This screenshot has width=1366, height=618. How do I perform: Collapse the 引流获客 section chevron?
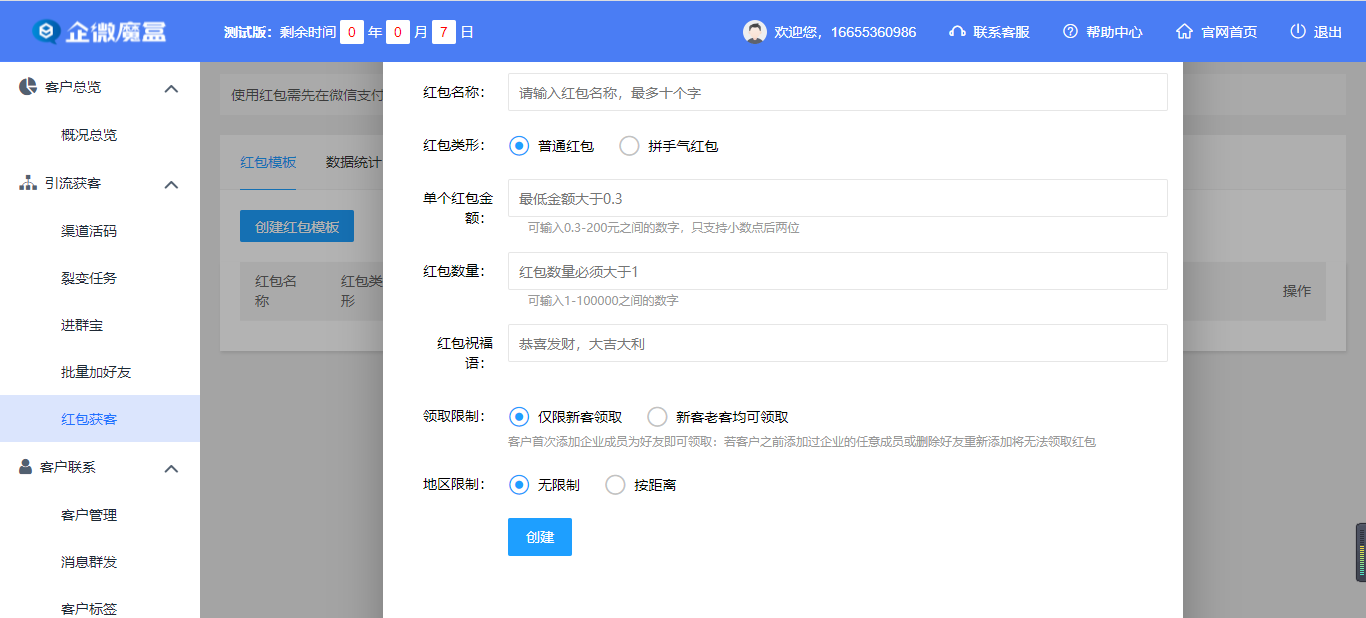[x=171, y=184]
